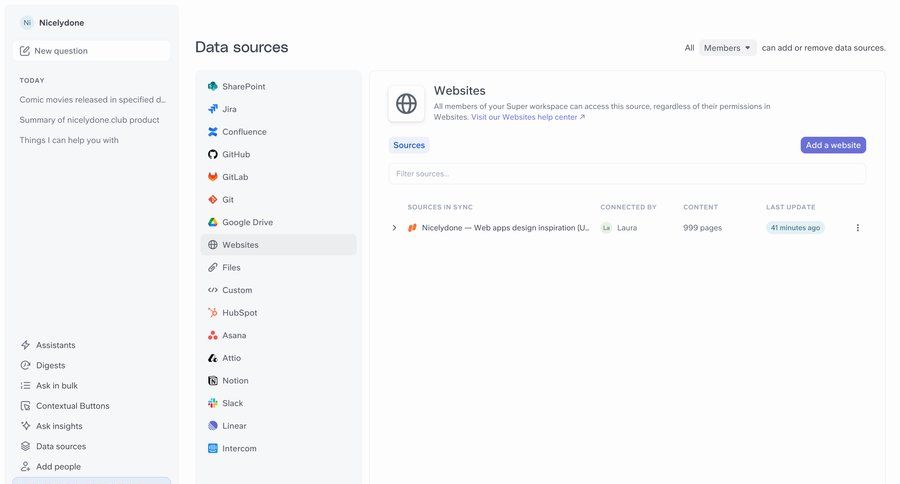Open 'Summary of nicelydone.club product' chat

coord(90,120)
